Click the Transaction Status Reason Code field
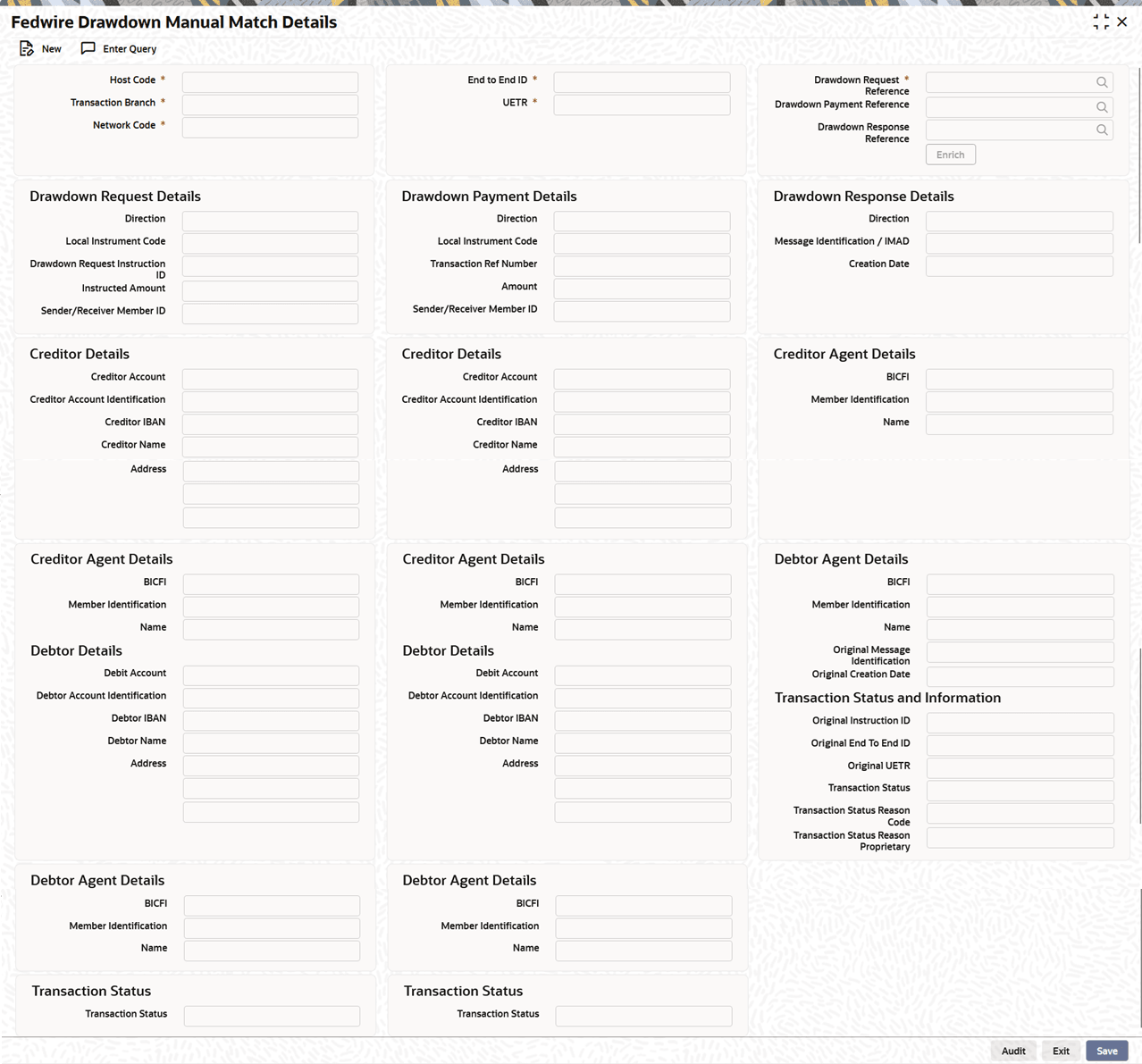 click(1020, 813)
